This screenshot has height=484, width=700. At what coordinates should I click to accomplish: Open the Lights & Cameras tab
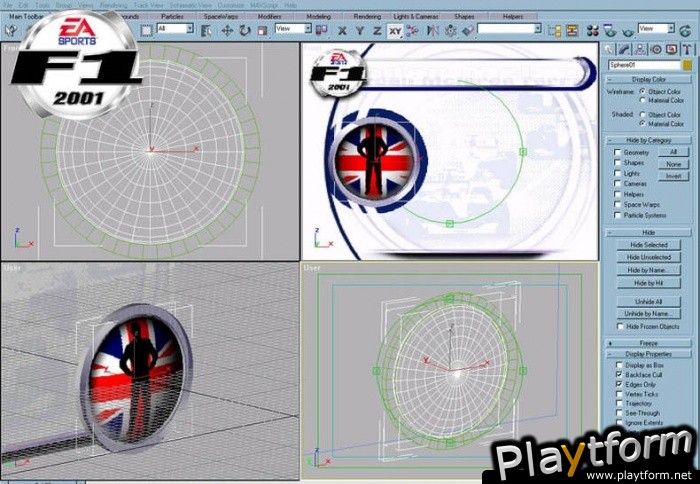tap(416, 17)
